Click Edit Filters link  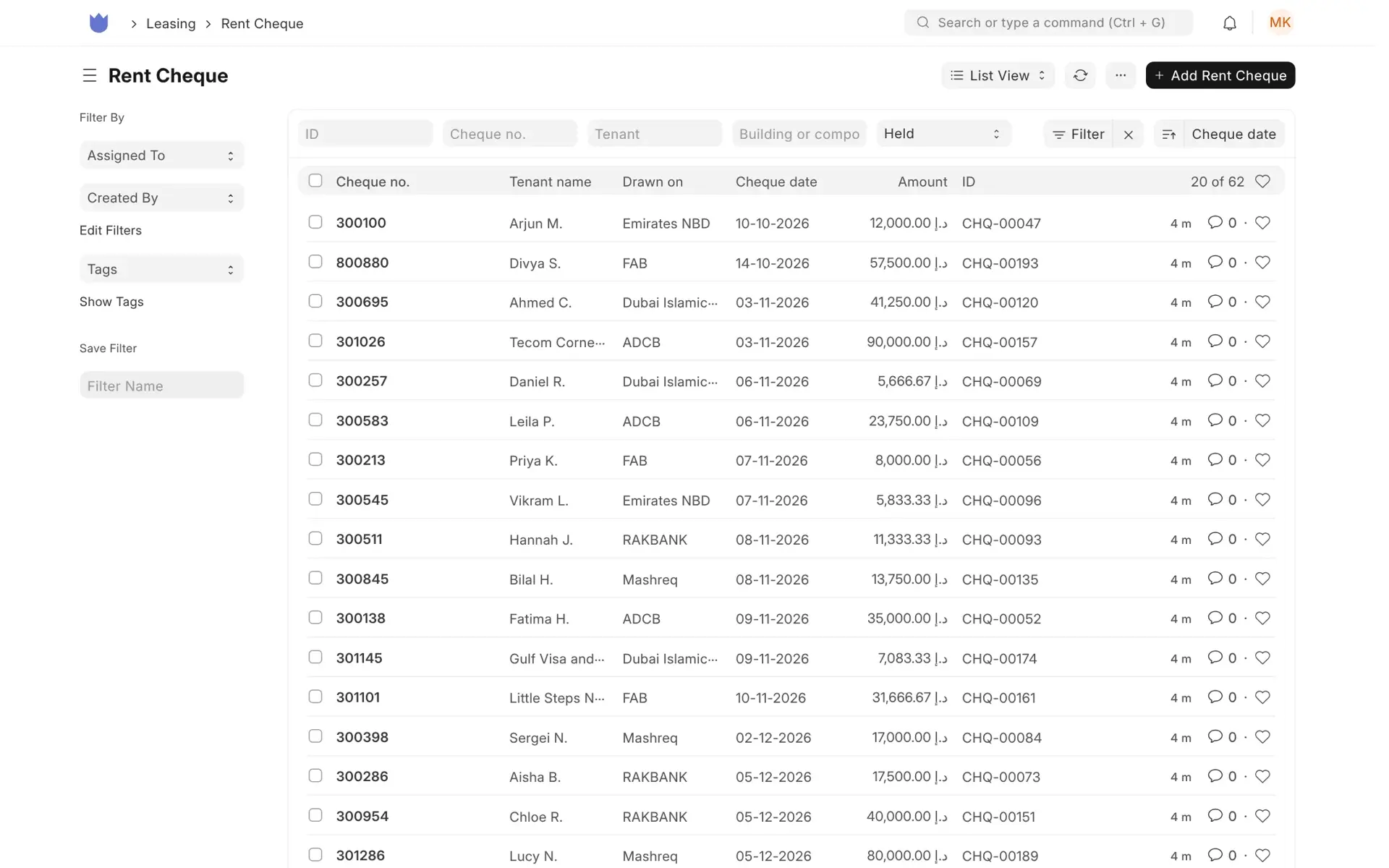(x=111, y=230)
